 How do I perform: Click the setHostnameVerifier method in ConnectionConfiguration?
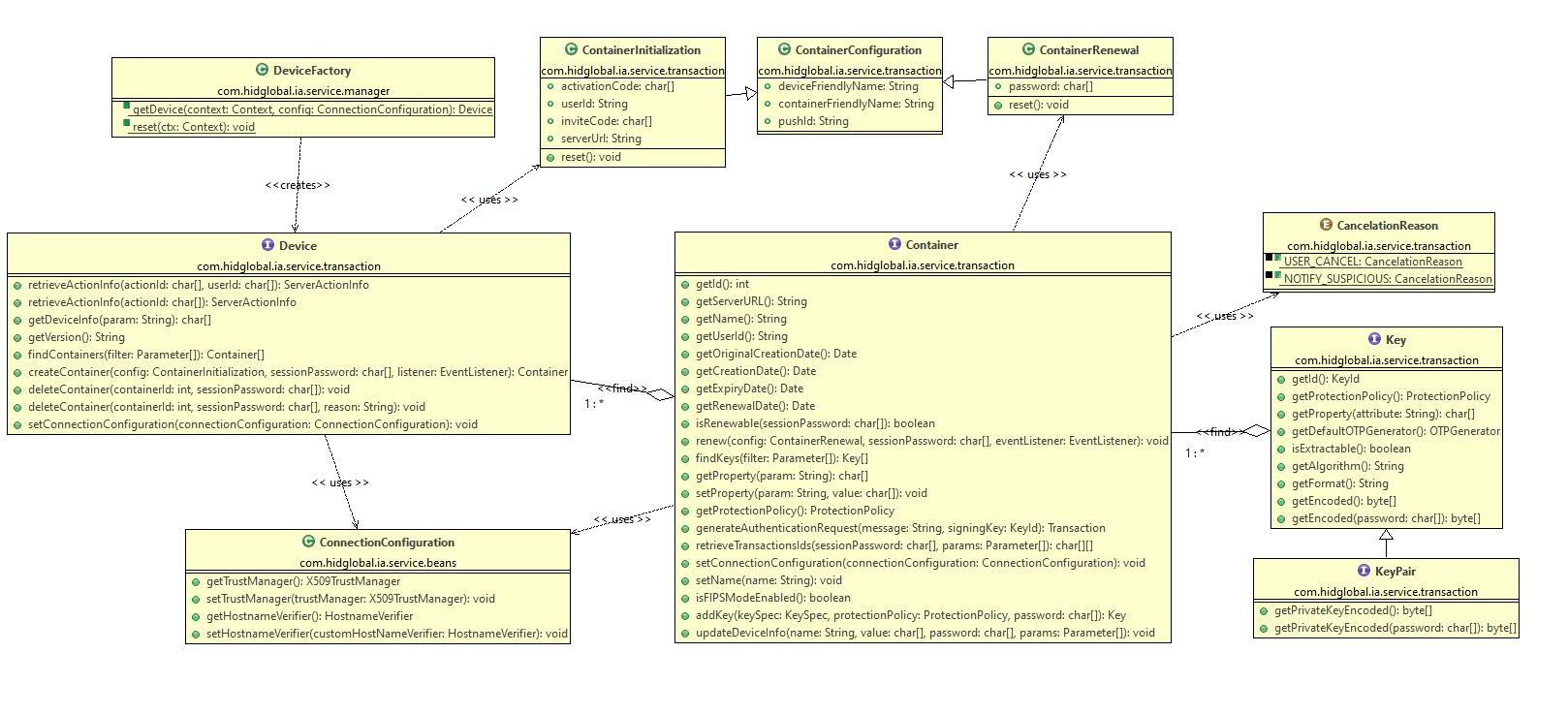pos(386,634)
